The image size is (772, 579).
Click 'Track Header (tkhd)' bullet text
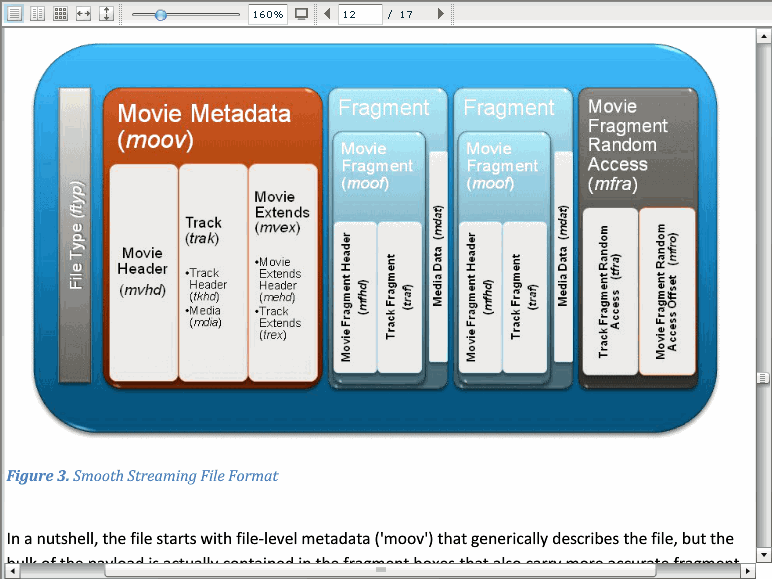click(206, 285)
